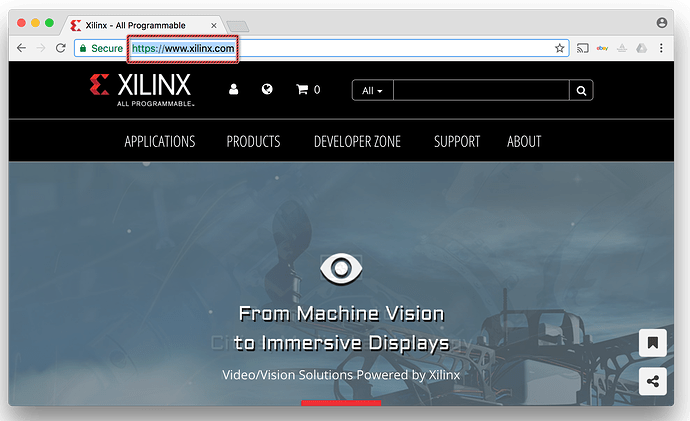Open the shopping cart
This screenshot has height=421, width=690.
point(307,90)
